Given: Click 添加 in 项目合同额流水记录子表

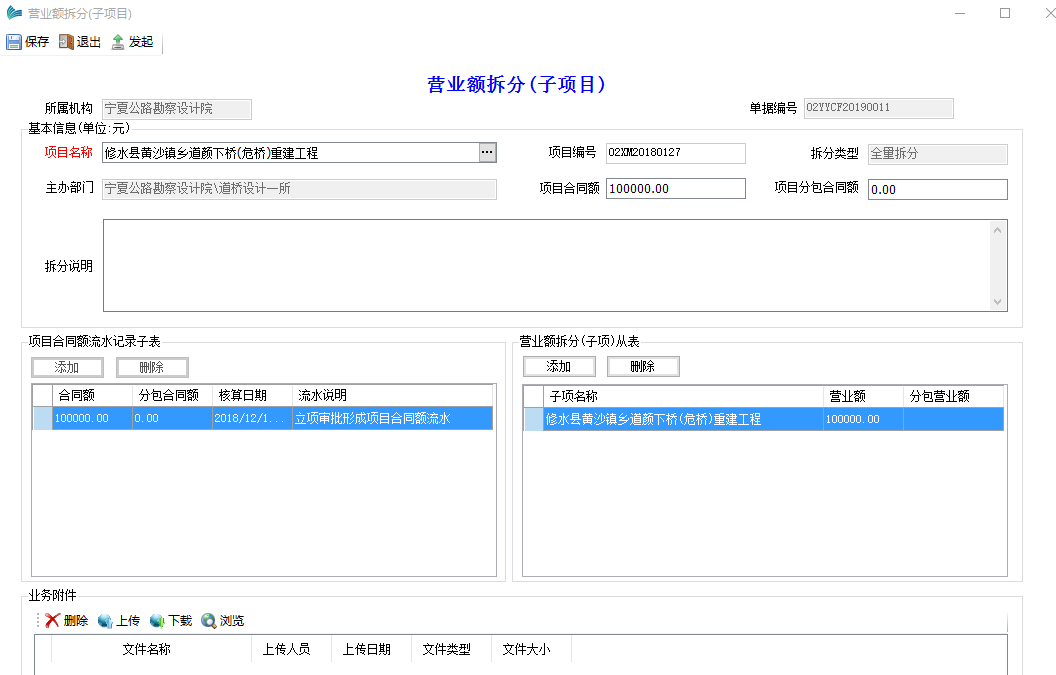Looking at the screenshot, I should click(x=67, y=367).
